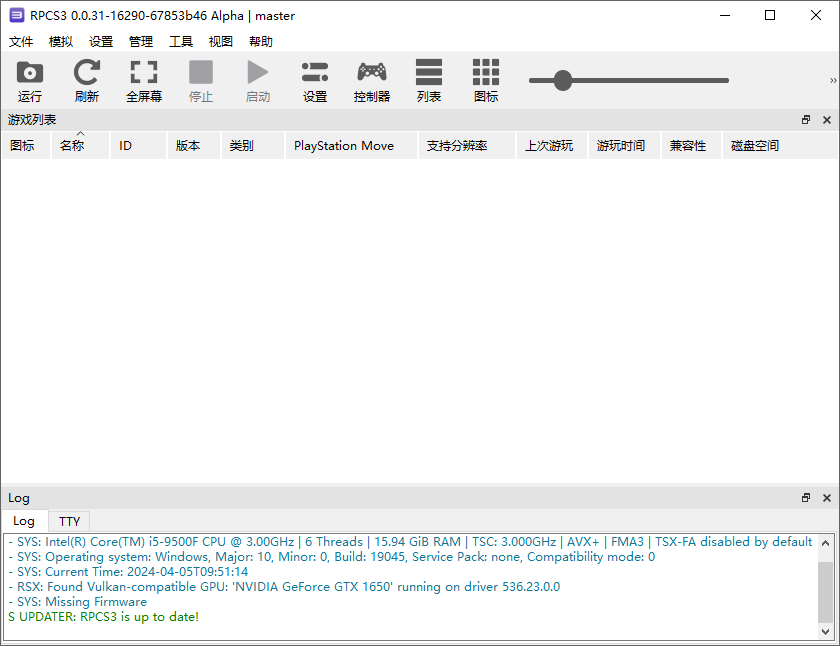Sort by the 游玩时间 column header
The height and width of the screenshot is (646, 840).
(622, 145)
